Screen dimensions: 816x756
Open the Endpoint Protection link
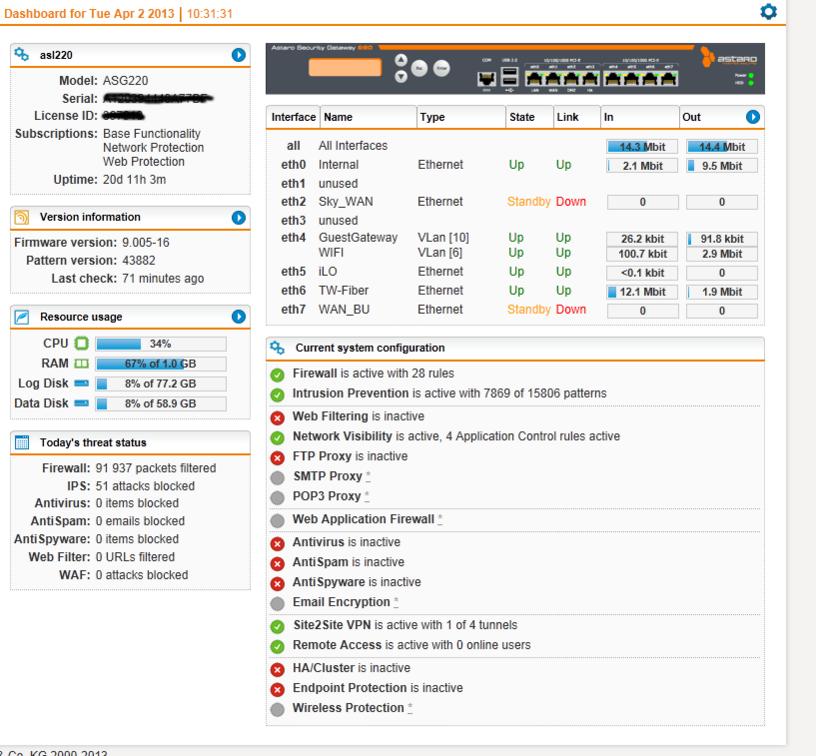point(350,687)
